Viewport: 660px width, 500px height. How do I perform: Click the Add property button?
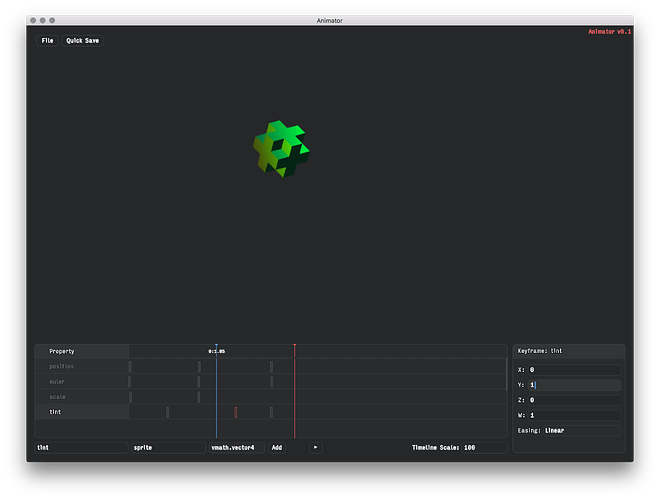[x=277, y=448]
